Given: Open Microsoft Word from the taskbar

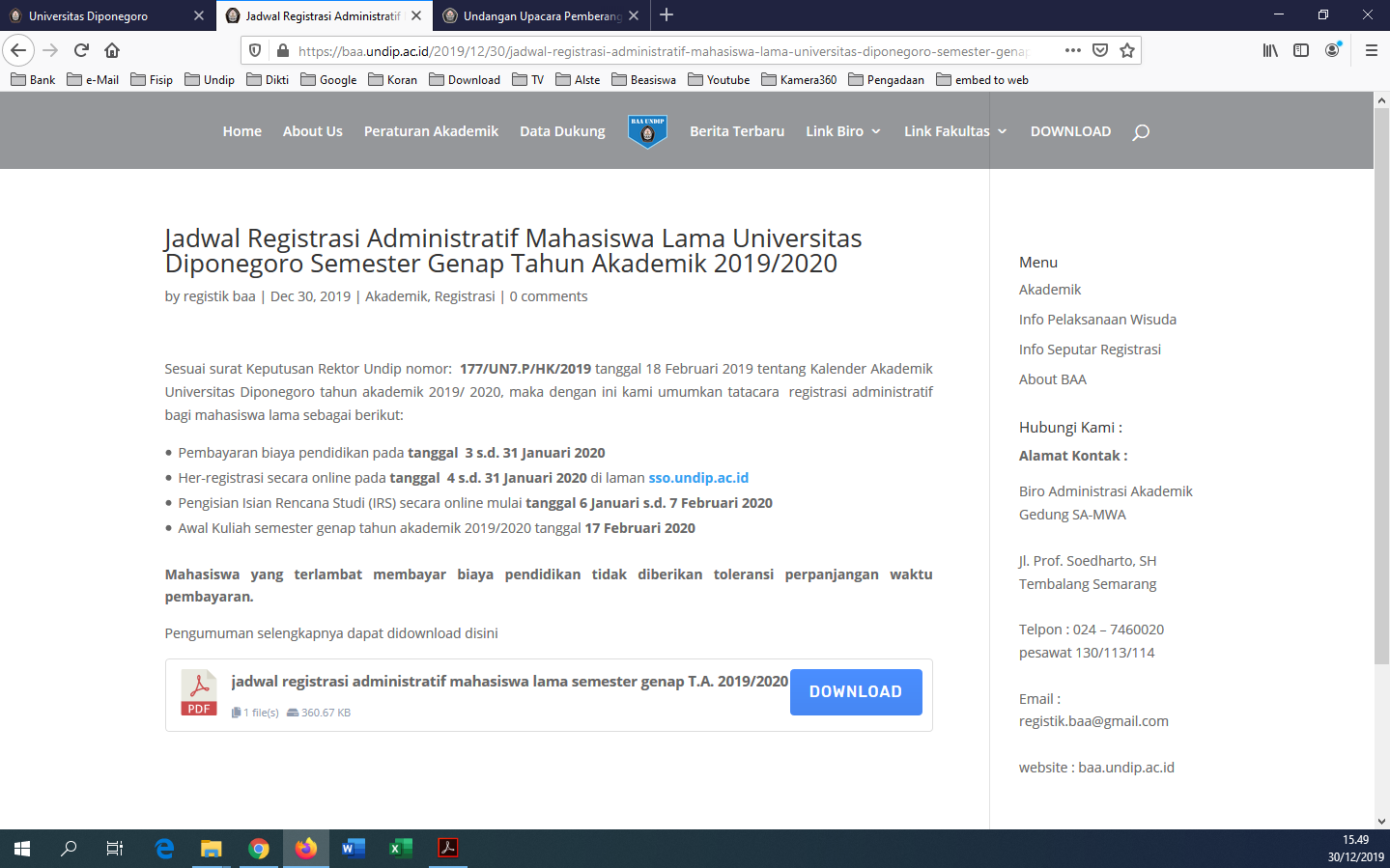Looking at the screenshot, I should point(353,848).
